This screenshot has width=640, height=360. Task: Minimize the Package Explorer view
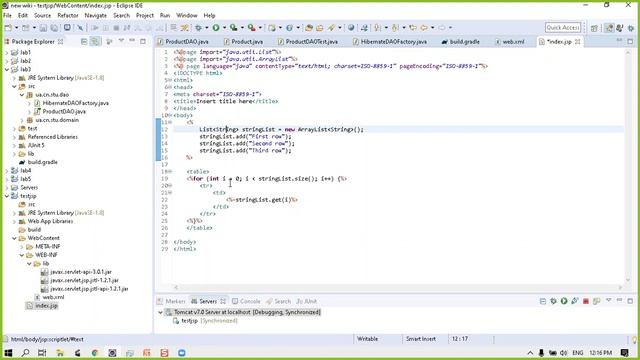pyautogui.click(x=132, y=41)
